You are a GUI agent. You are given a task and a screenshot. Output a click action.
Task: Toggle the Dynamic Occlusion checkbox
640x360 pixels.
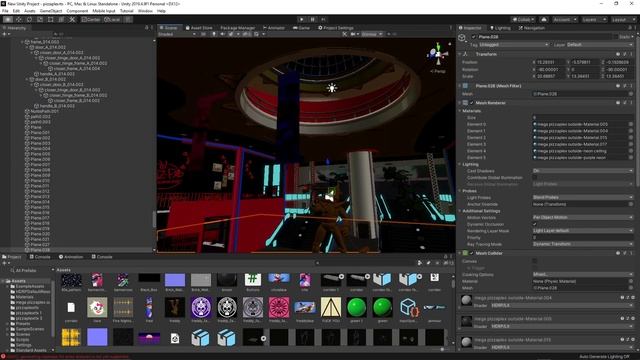point(535,224)
